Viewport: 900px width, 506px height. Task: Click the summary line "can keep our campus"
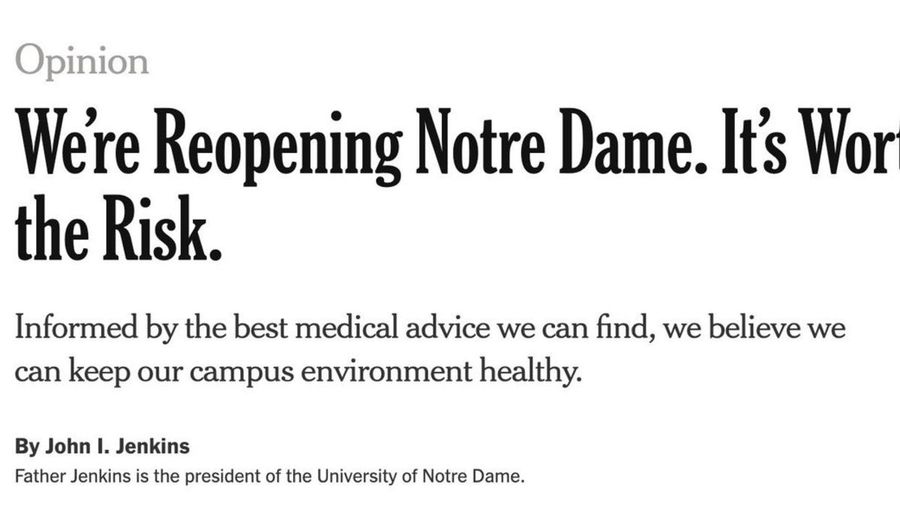coord(298,372)
